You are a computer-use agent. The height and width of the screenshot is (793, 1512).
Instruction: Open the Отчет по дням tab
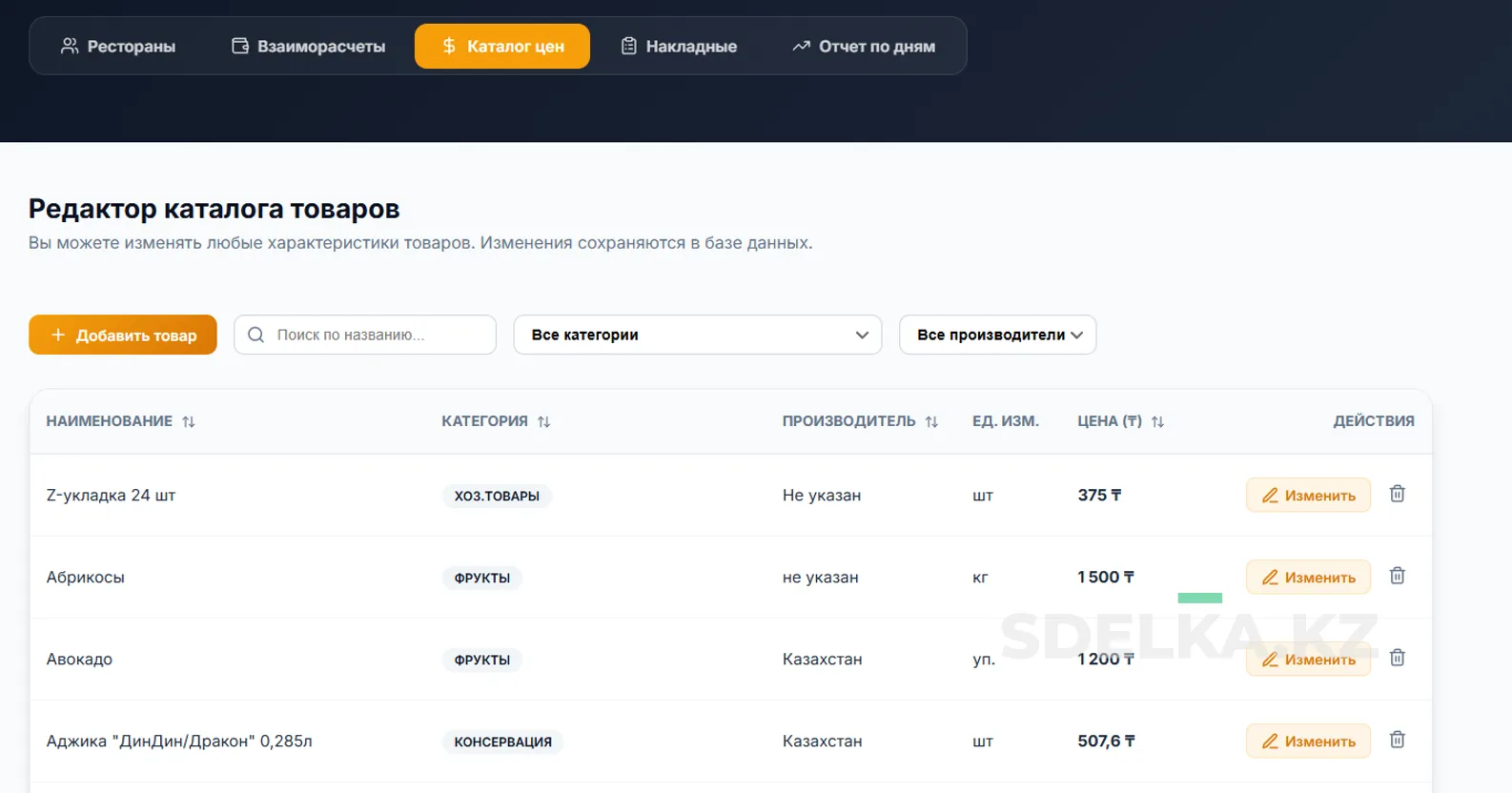[x=864, y=46]
